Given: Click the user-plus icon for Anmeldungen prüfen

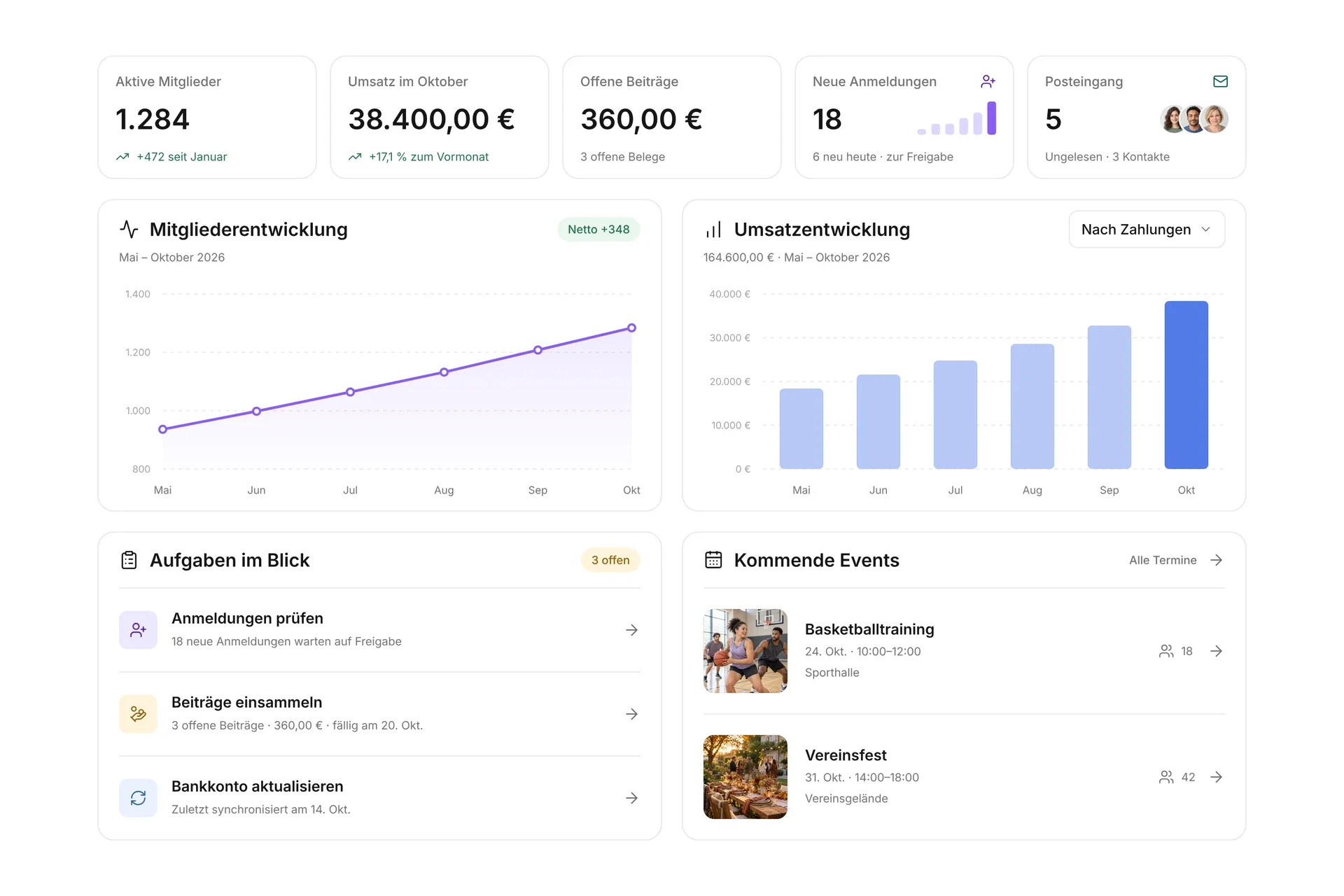Looking at the screenshot, I should coord(138,630).
